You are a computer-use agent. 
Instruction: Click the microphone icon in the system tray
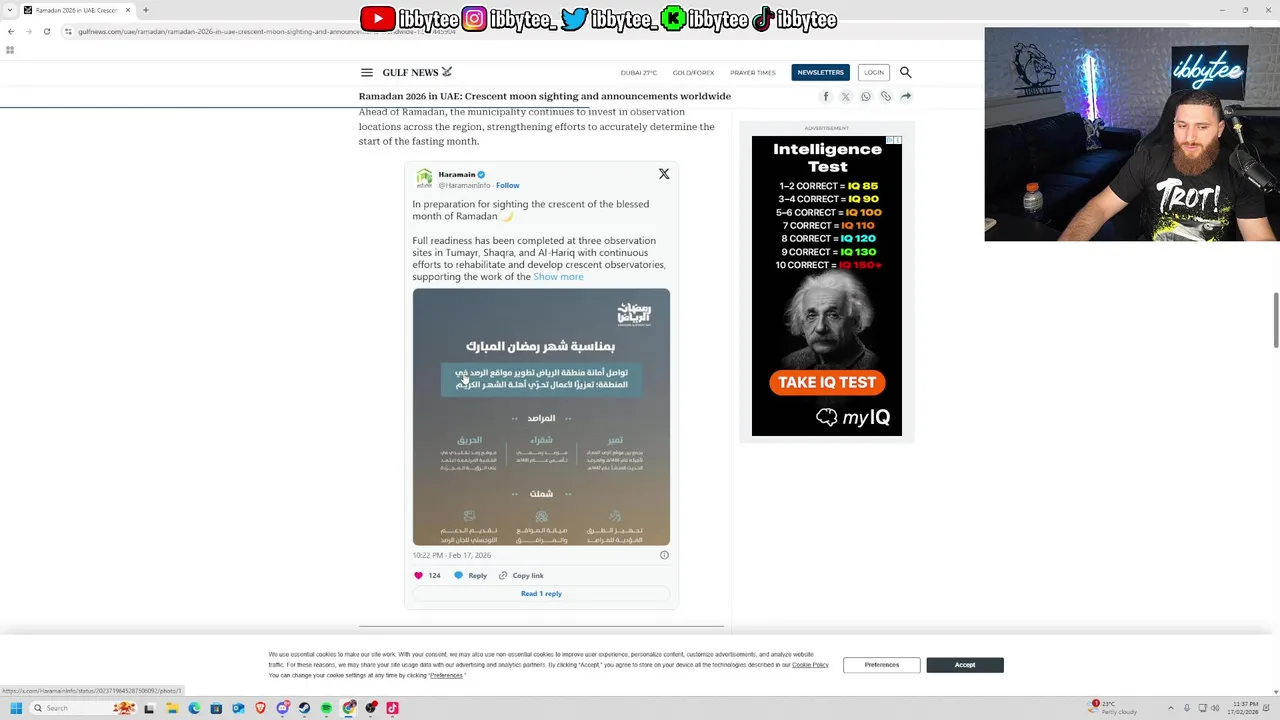[x=1187, y=708]
